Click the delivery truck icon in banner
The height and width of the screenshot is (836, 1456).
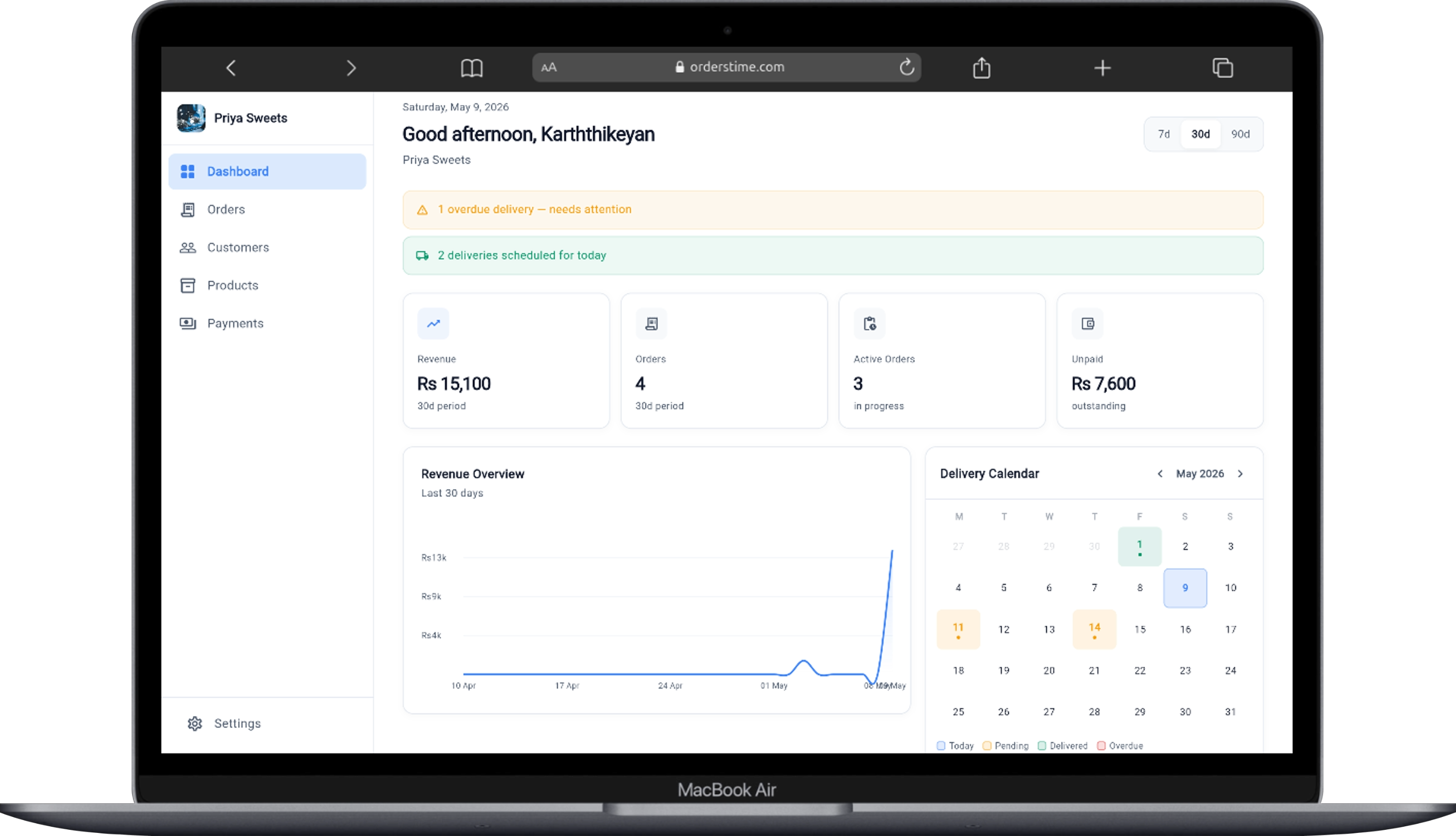tap(422, 256)
